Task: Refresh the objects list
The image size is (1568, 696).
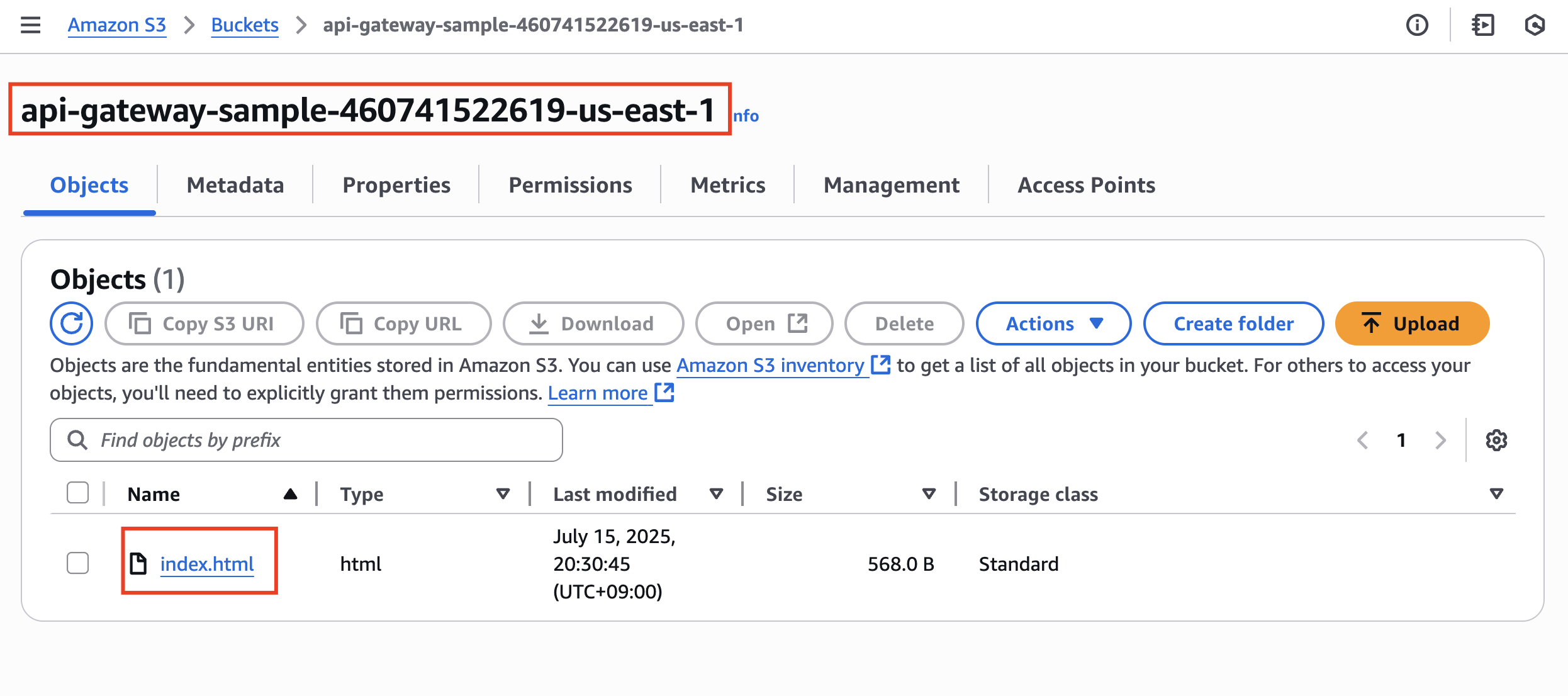Action: (72, 323)
